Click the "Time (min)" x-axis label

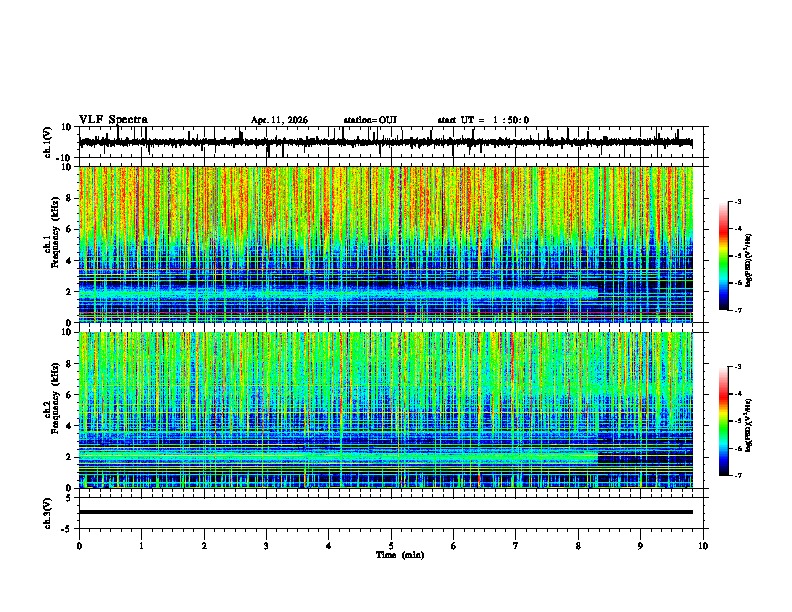(400, 555)
